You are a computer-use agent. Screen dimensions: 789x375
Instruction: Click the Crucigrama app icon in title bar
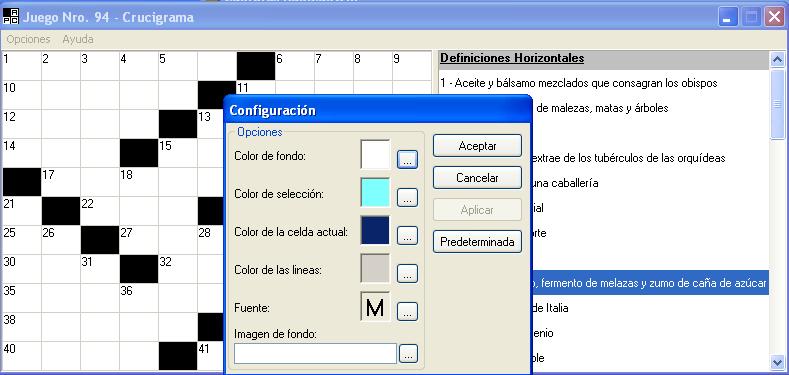pyautogui.click(x=11, y=17)
